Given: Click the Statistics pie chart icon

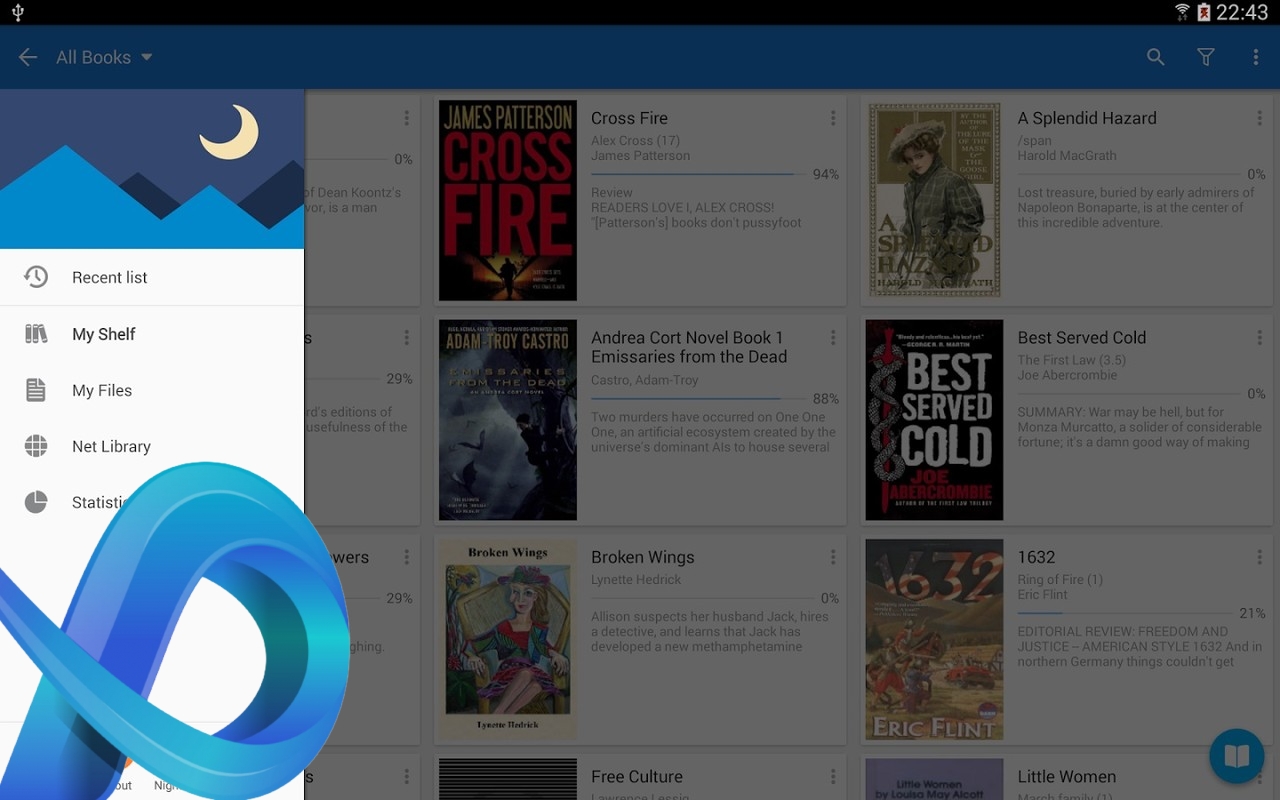Looking at the screenshot, I should (x=36, y=502).
